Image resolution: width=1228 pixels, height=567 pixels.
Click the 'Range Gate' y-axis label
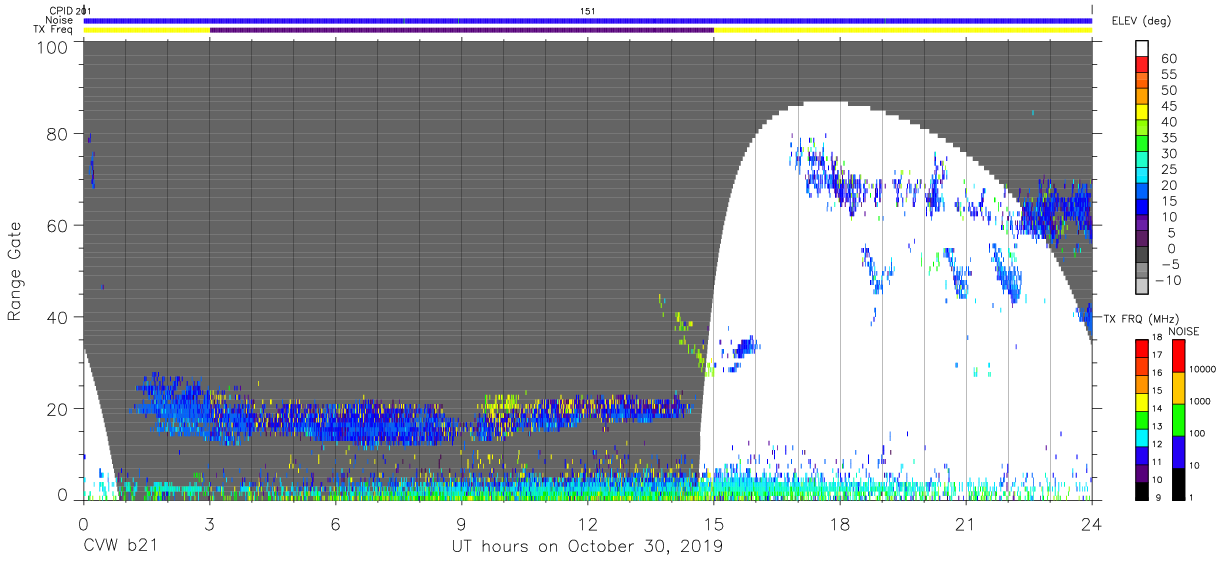(15, 272)
